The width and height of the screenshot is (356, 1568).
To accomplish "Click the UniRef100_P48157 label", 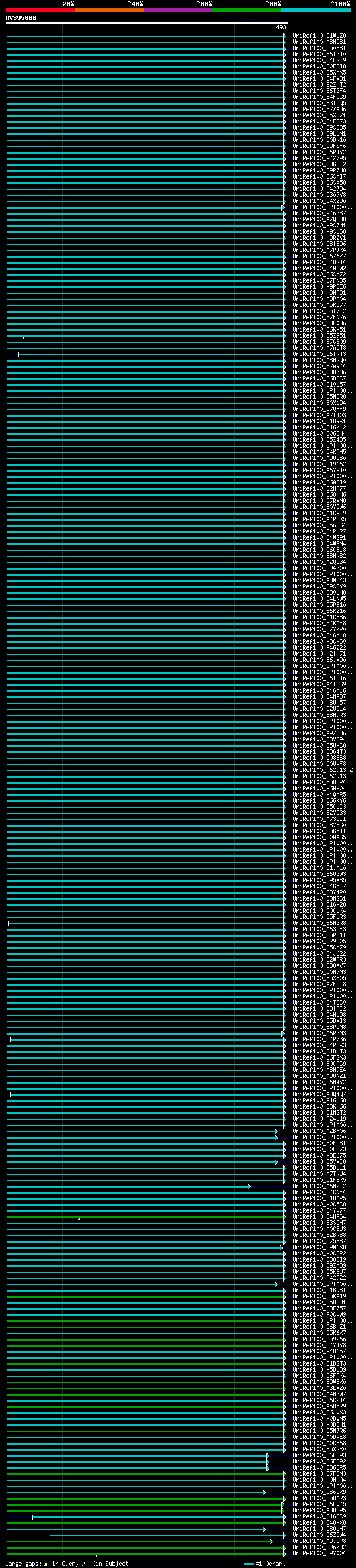I will point(319,1352).
